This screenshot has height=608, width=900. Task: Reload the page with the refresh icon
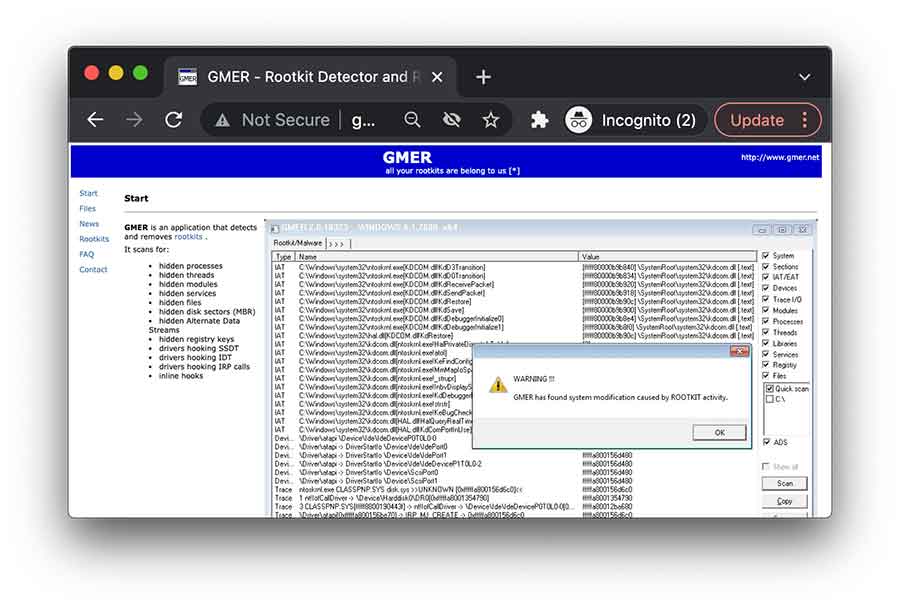click(173, 120)
